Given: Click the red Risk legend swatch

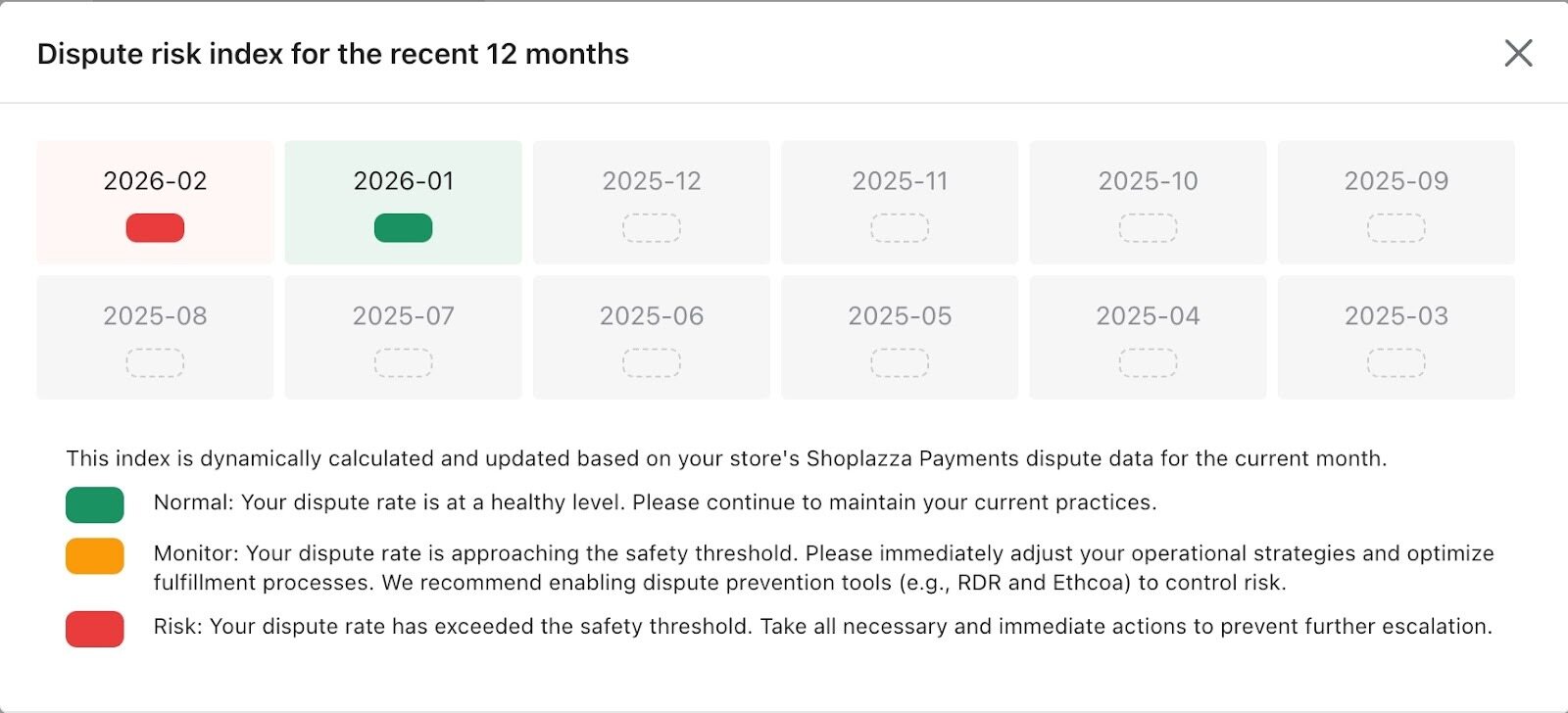Looking at the screenshot, I should click(x=95, y=629).
